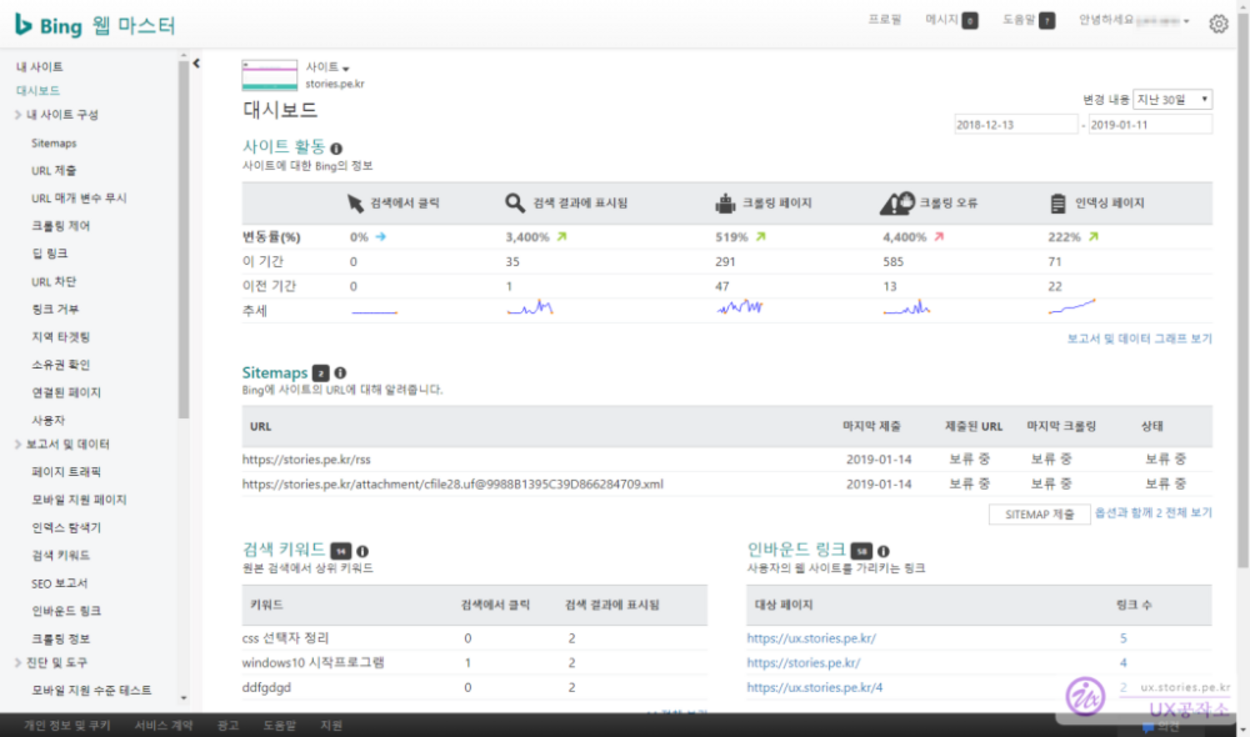Click the SITEMAP 제출 button
Viewport: 1250px width, 737px height.
pyautogui.click(x=1039, y=514)
